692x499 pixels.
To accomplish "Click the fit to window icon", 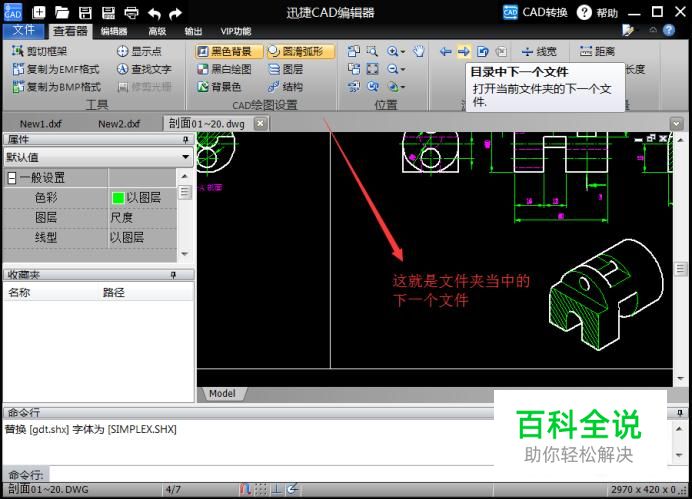I will (372, 69).
